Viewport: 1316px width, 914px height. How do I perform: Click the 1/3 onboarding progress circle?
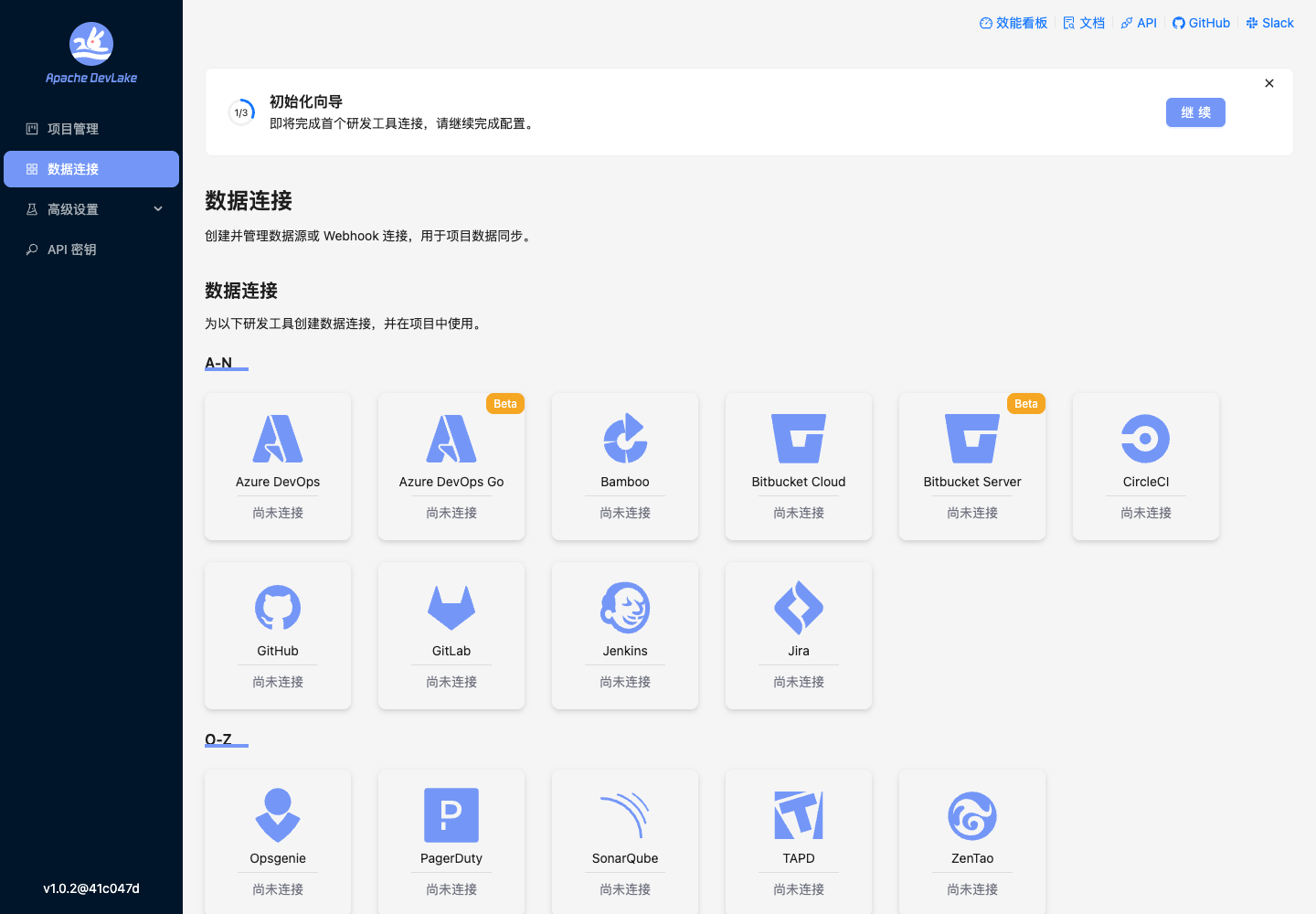241,112
